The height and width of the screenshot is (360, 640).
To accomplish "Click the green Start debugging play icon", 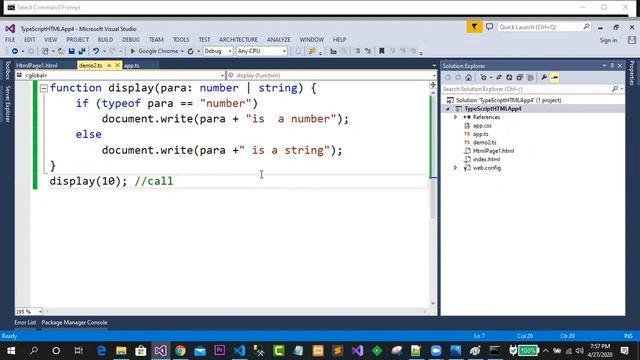I will 132,51.
